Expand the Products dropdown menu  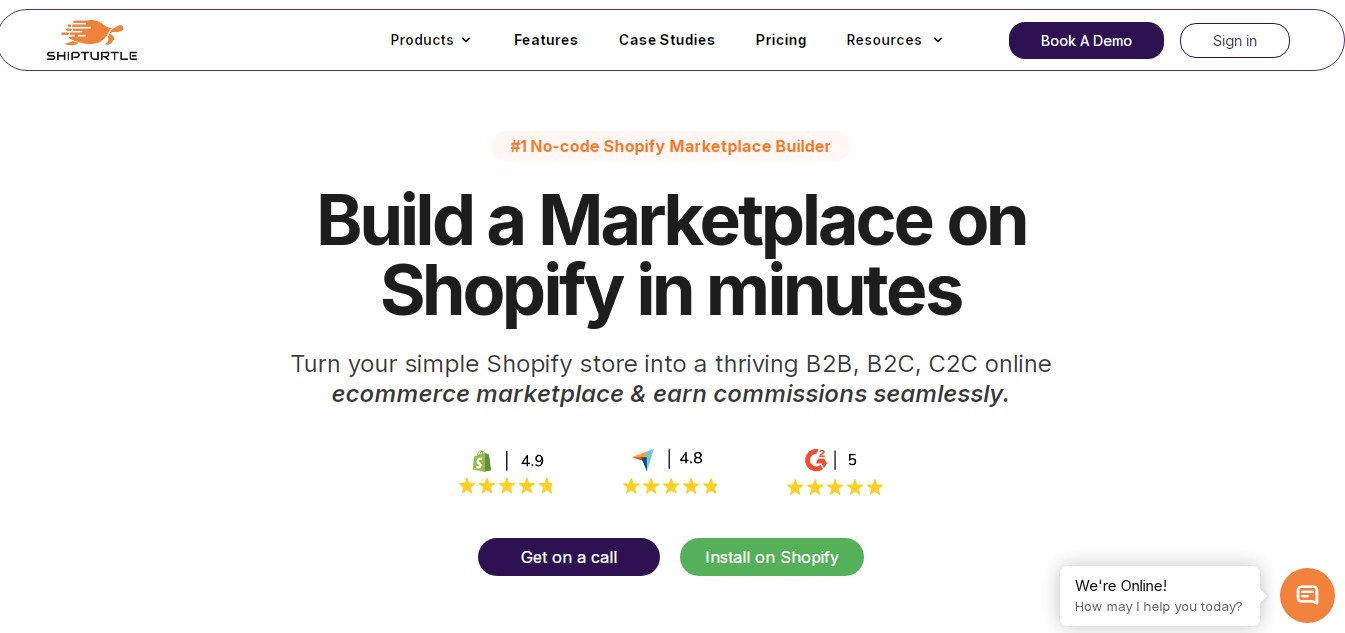[422, 40]
